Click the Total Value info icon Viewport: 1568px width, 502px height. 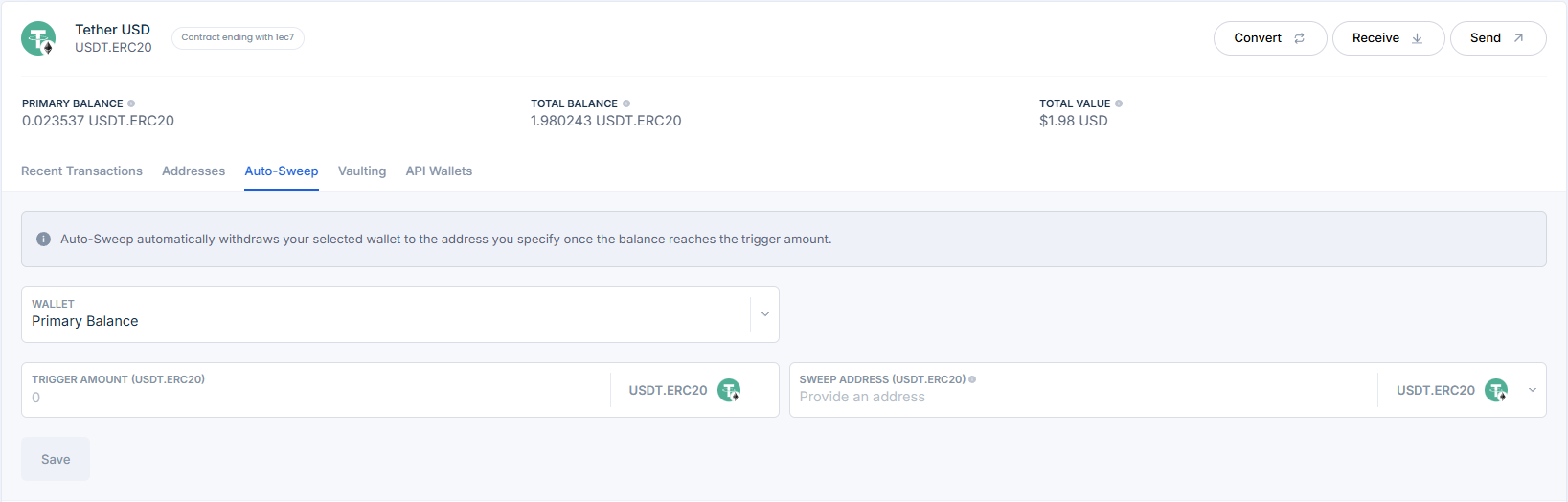pos(1119,103)
